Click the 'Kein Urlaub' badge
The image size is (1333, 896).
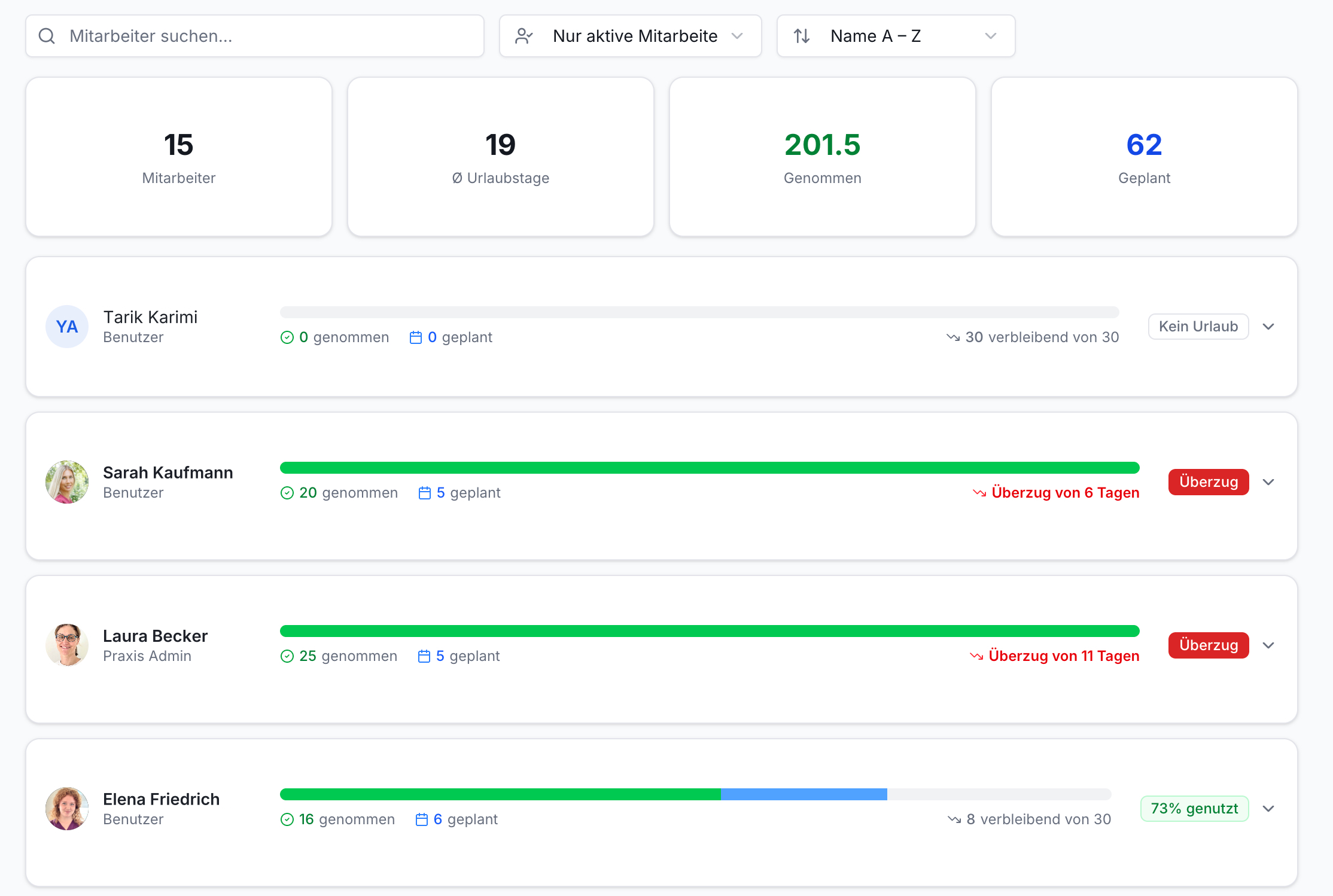pyautogui.click(x=1198, y=327)
